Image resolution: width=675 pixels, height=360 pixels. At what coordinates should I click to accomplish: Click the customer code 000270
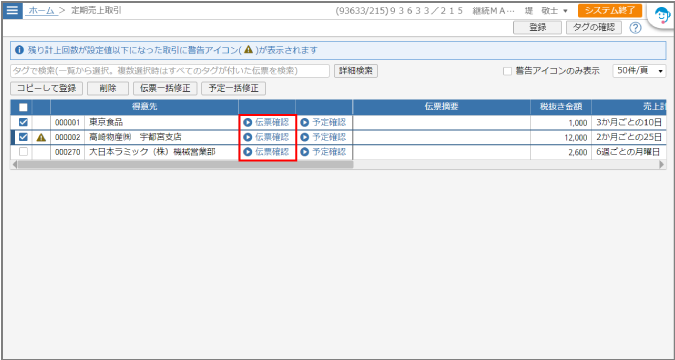tap(68, 152)
